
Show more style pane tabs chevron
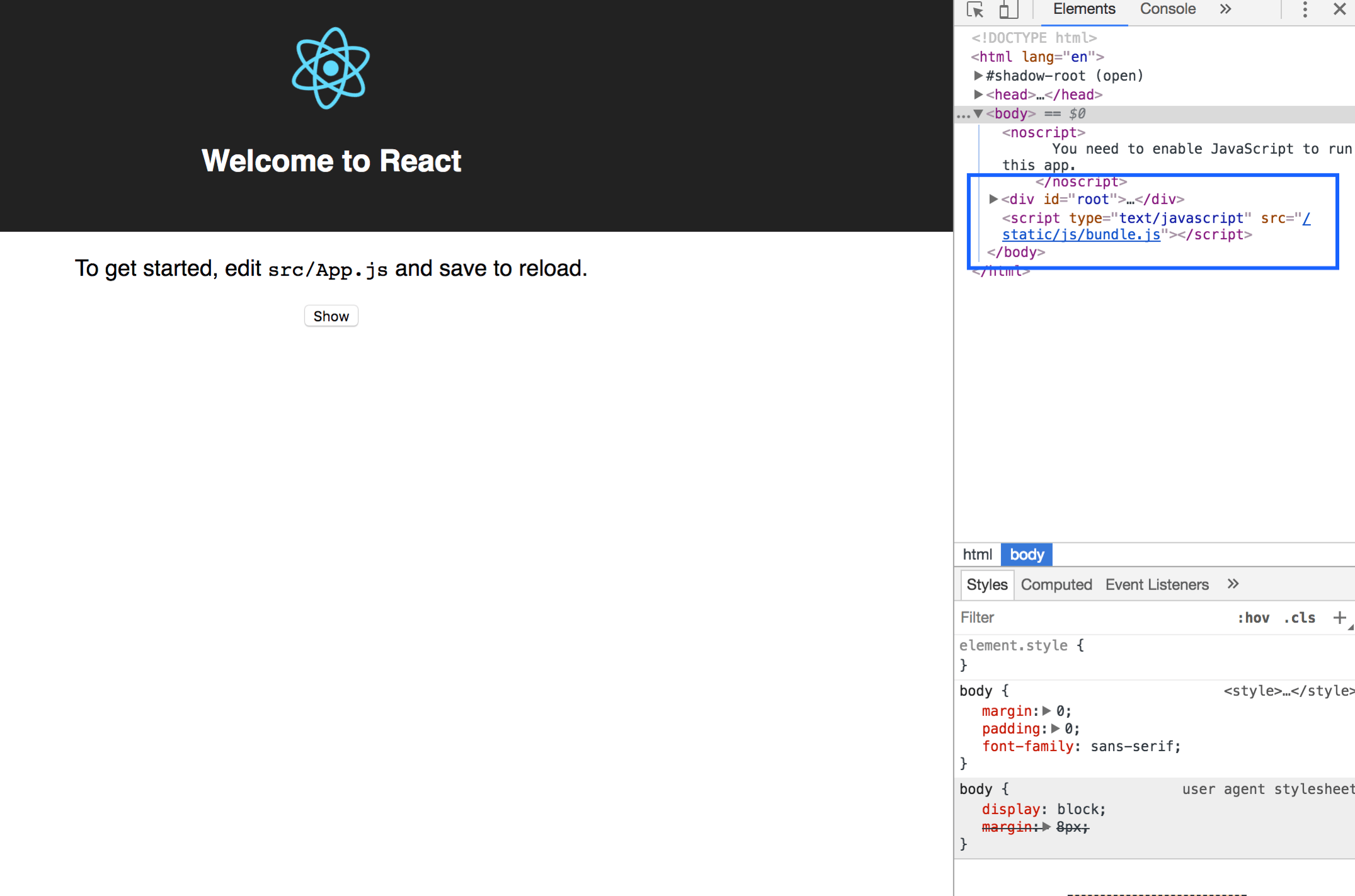click(x=1233, y=584)
